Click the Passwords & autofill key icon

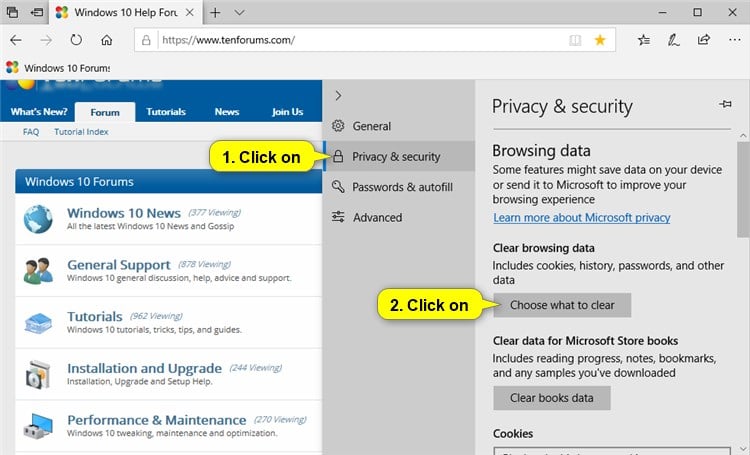338,187
